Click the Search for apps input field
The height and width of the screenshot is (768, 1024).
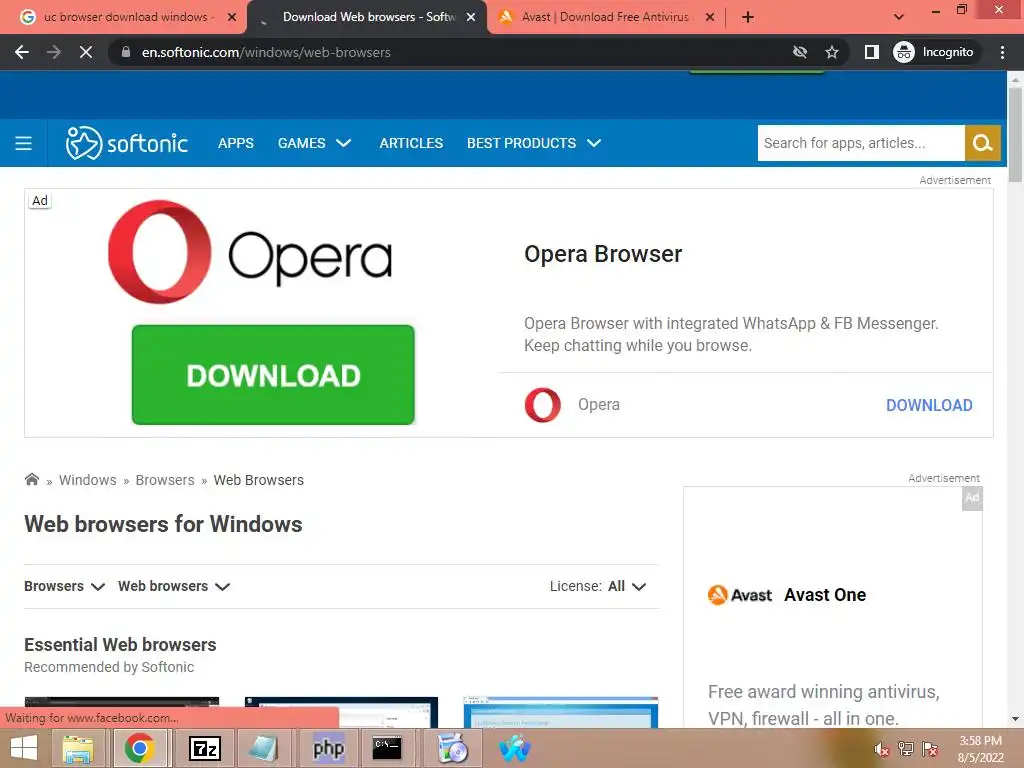(861, 143)
